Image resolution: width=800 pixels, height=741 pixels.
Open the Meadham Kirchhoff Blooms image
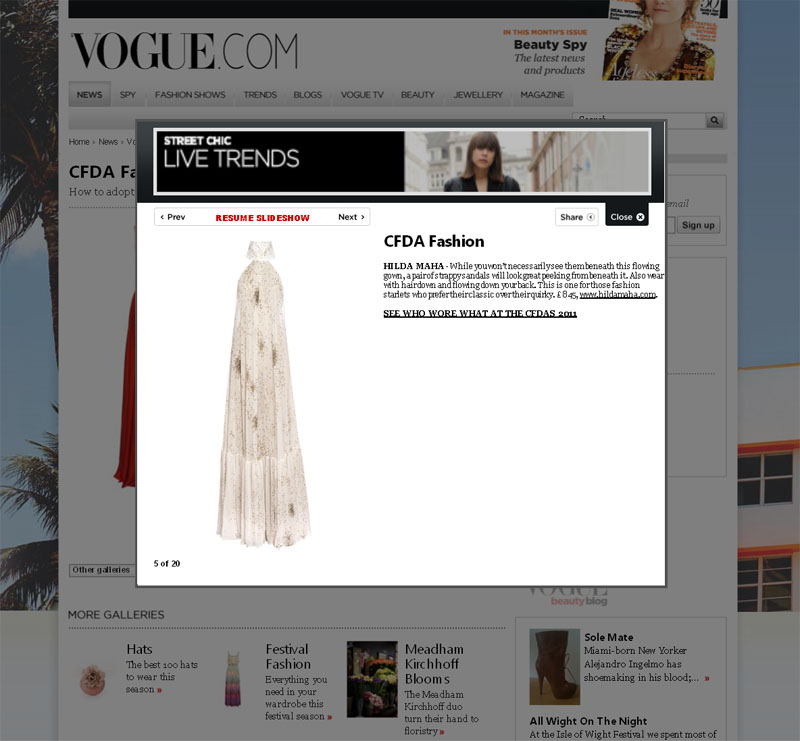coord(372,679)
